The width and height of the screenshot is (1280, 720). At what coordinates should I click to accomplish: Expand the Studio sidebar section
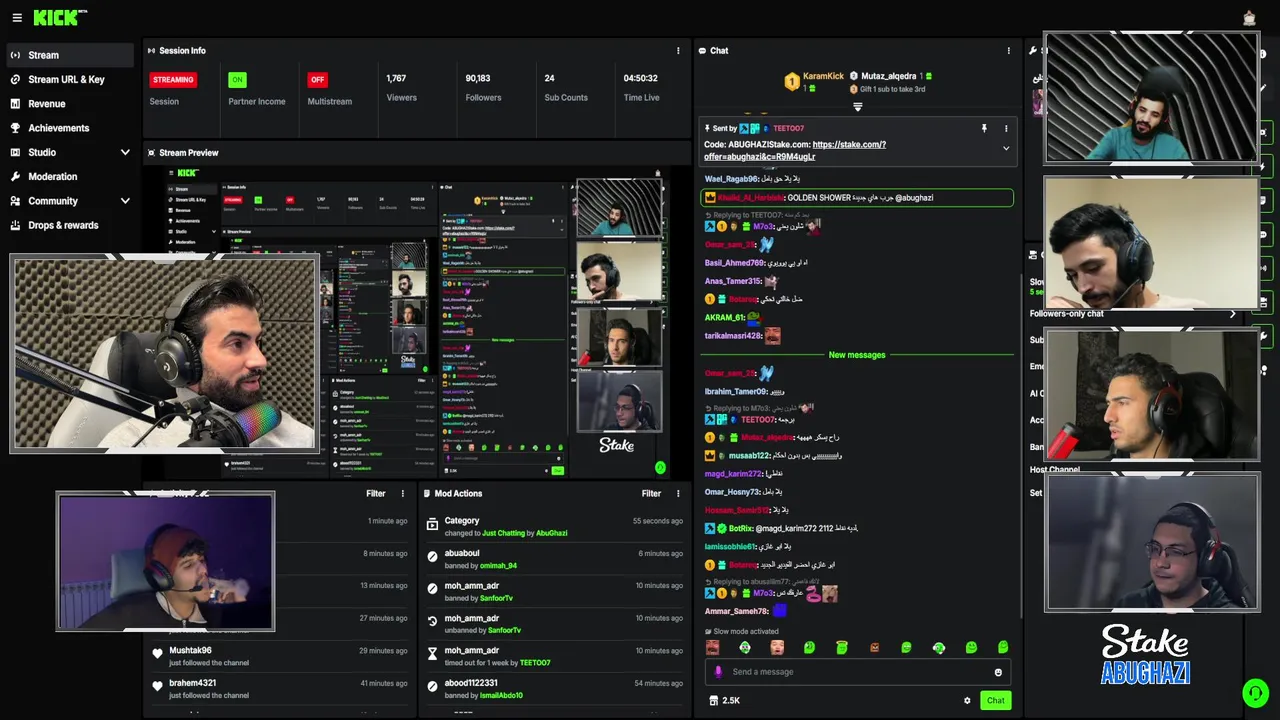(x=125, y=152)
